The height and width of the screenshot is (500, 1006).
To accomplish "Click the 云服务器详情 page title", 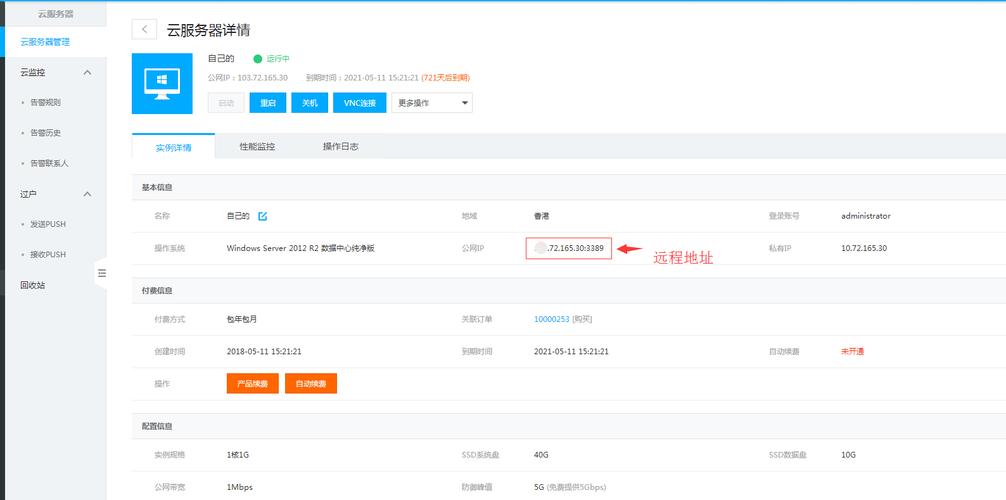I will click(209, 30).
